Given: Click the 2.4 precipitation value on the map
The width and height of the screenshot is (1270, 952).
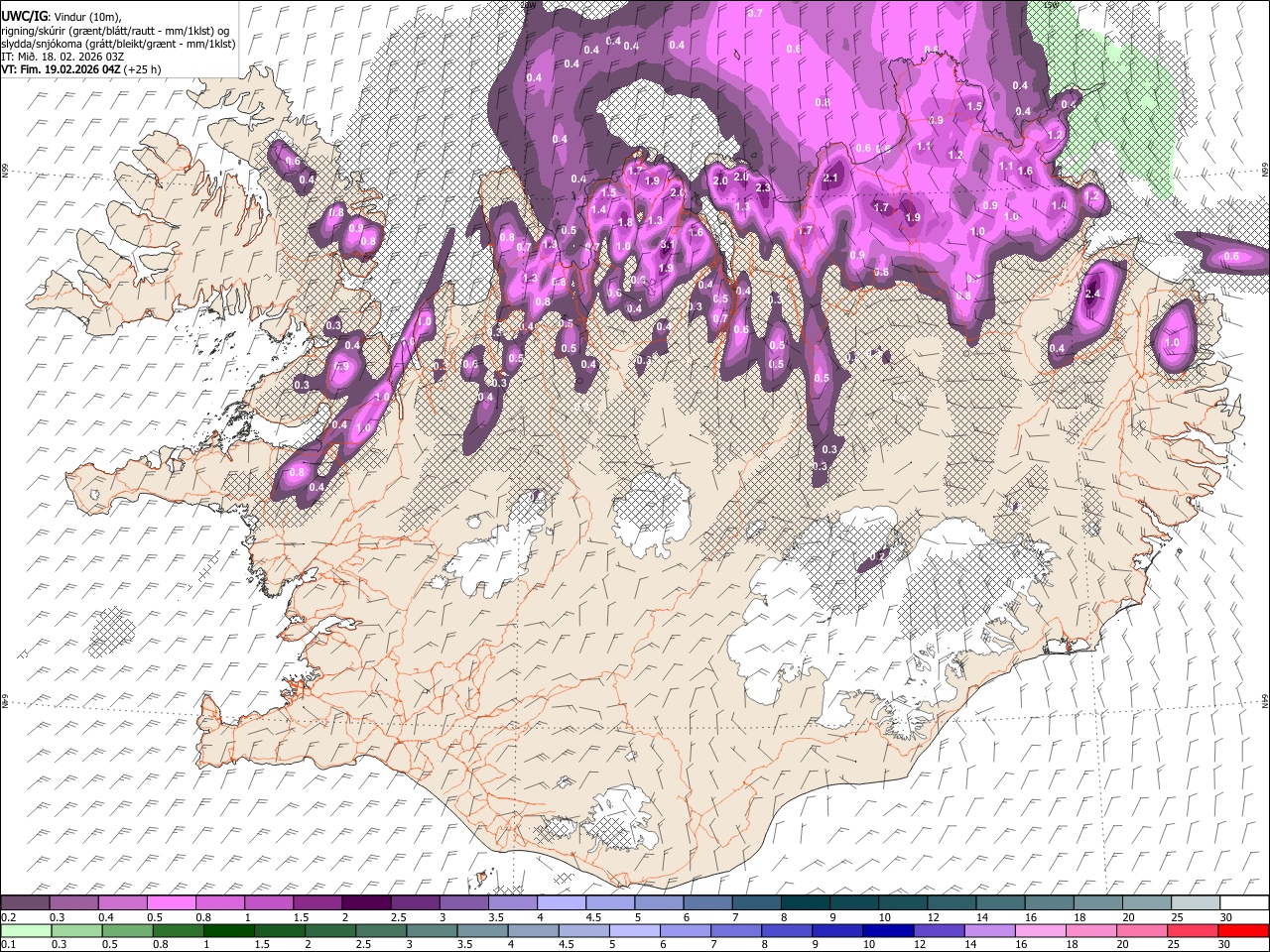Looking at the screenshot, I should (x=1093, y=295).
